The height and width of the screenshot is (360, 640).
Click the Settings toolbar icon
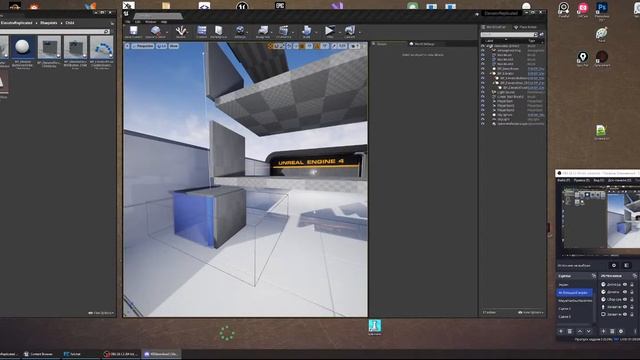click(240, 31)
